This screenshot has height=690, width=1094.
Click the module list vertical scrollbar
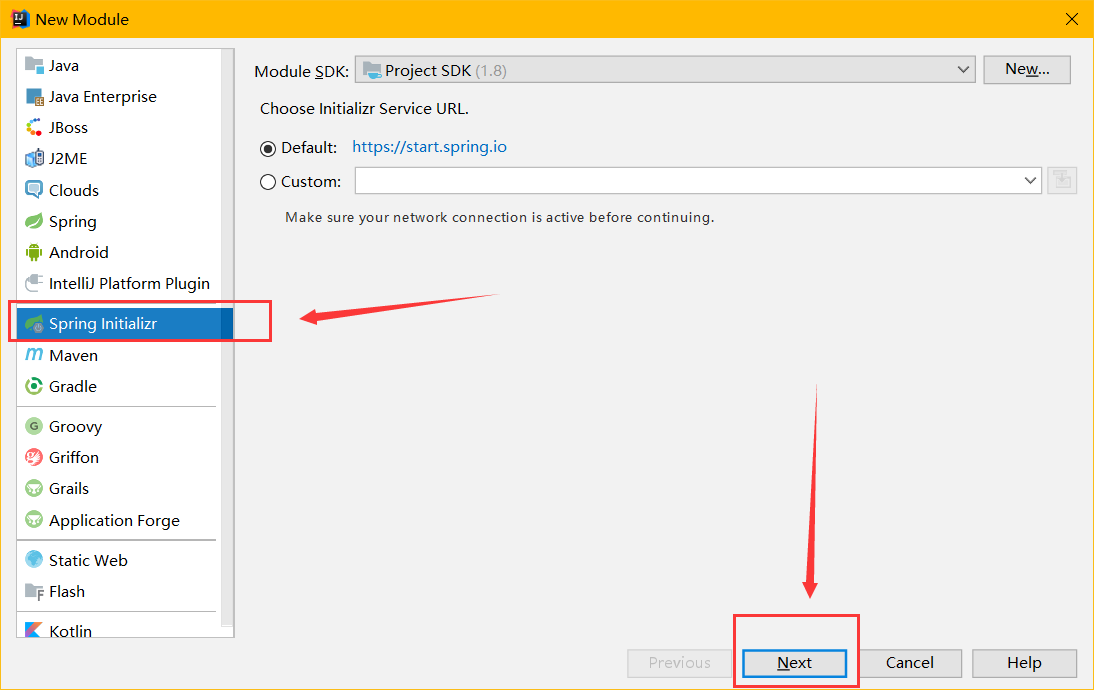point(227,338)
